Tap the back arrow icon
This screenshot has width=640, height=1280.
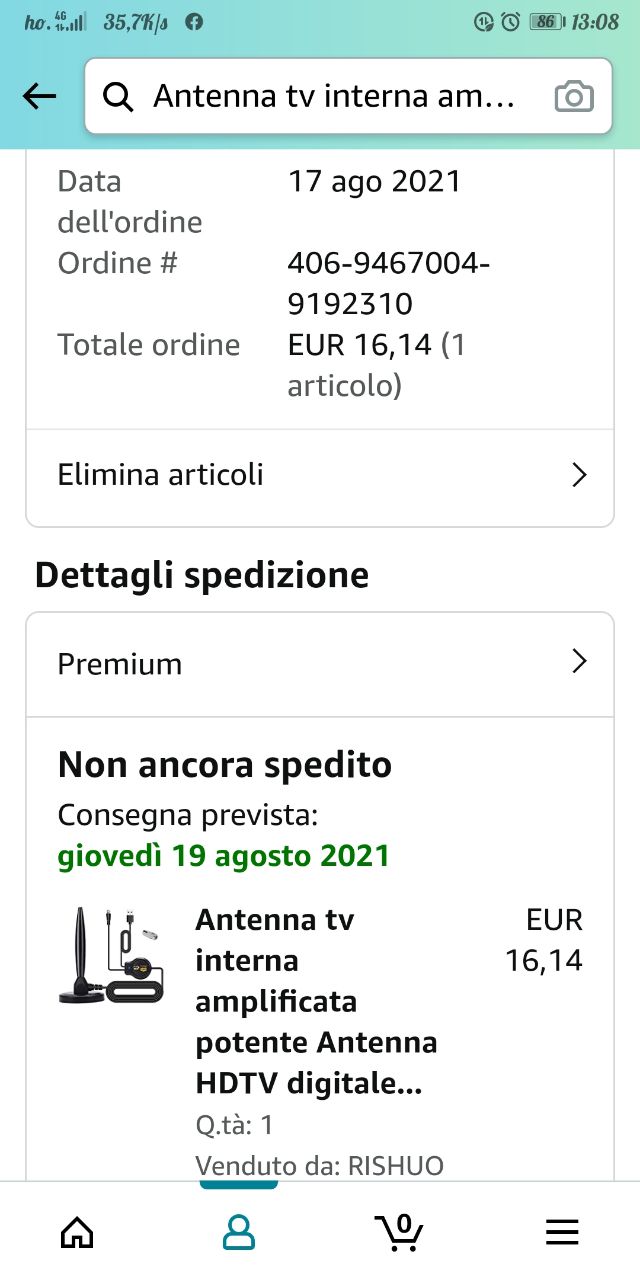[40, 96]
